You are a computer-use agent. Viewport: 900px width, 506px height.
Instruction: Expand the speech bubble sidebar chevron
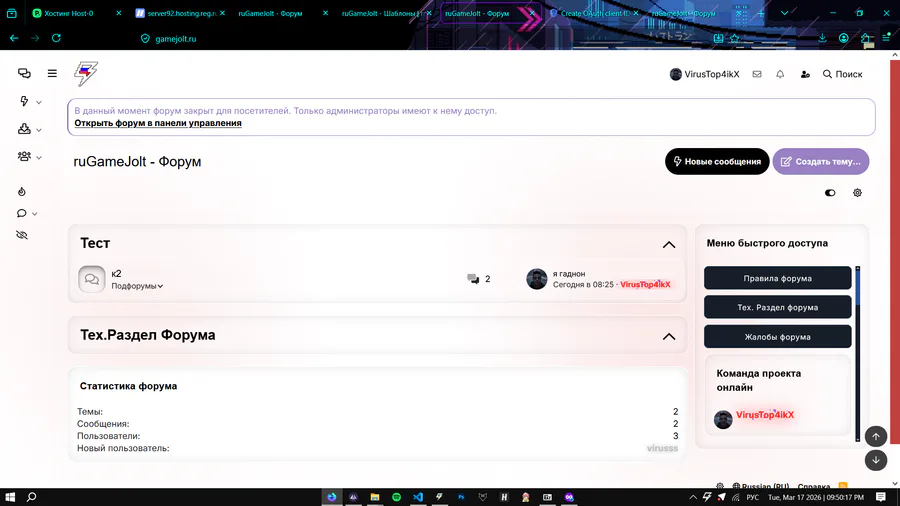click(x=34, y=214)
